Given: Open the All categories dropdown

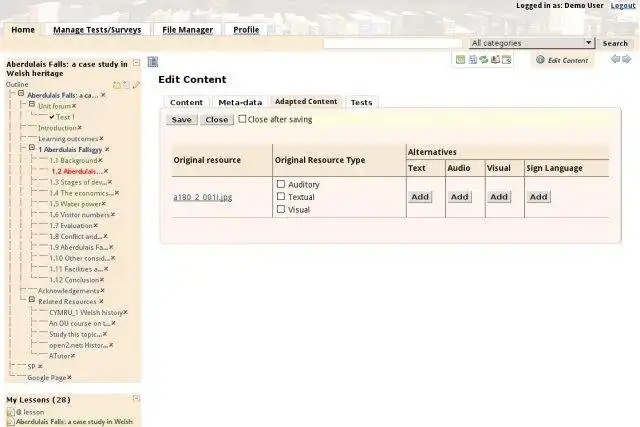Looking at the screenshot, I should [x=531, y=43].
